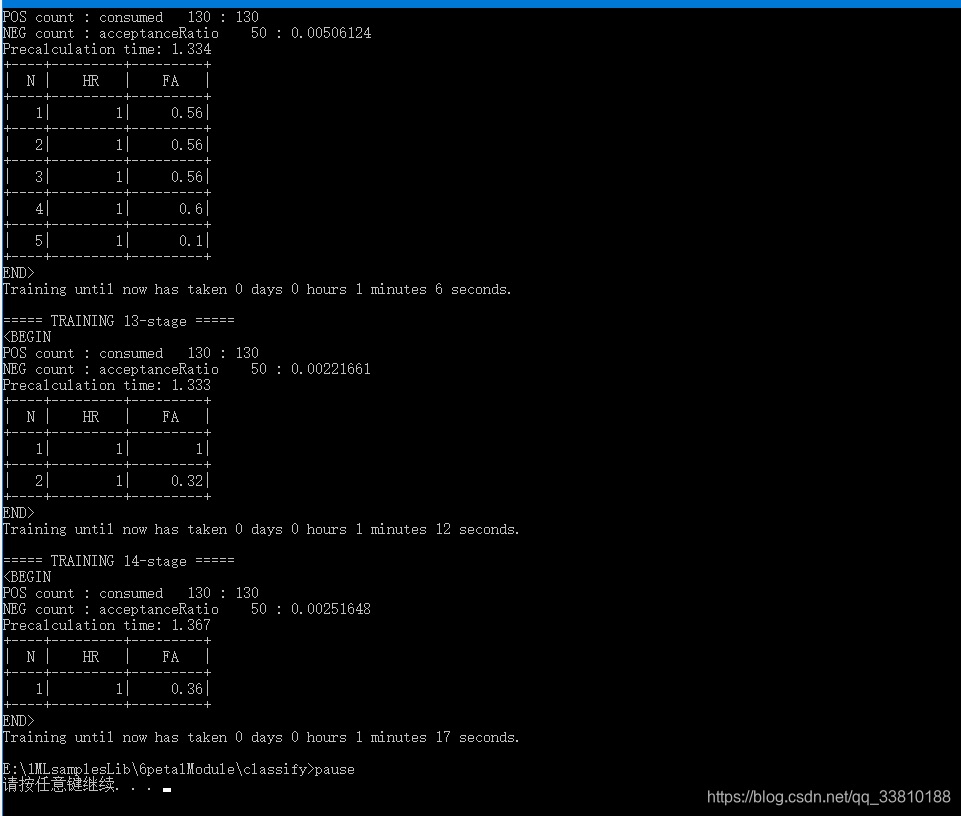Select the '===== TRAINING 13-stage =====' header
The height and width of the screenshot is (816, 961).
119,321
